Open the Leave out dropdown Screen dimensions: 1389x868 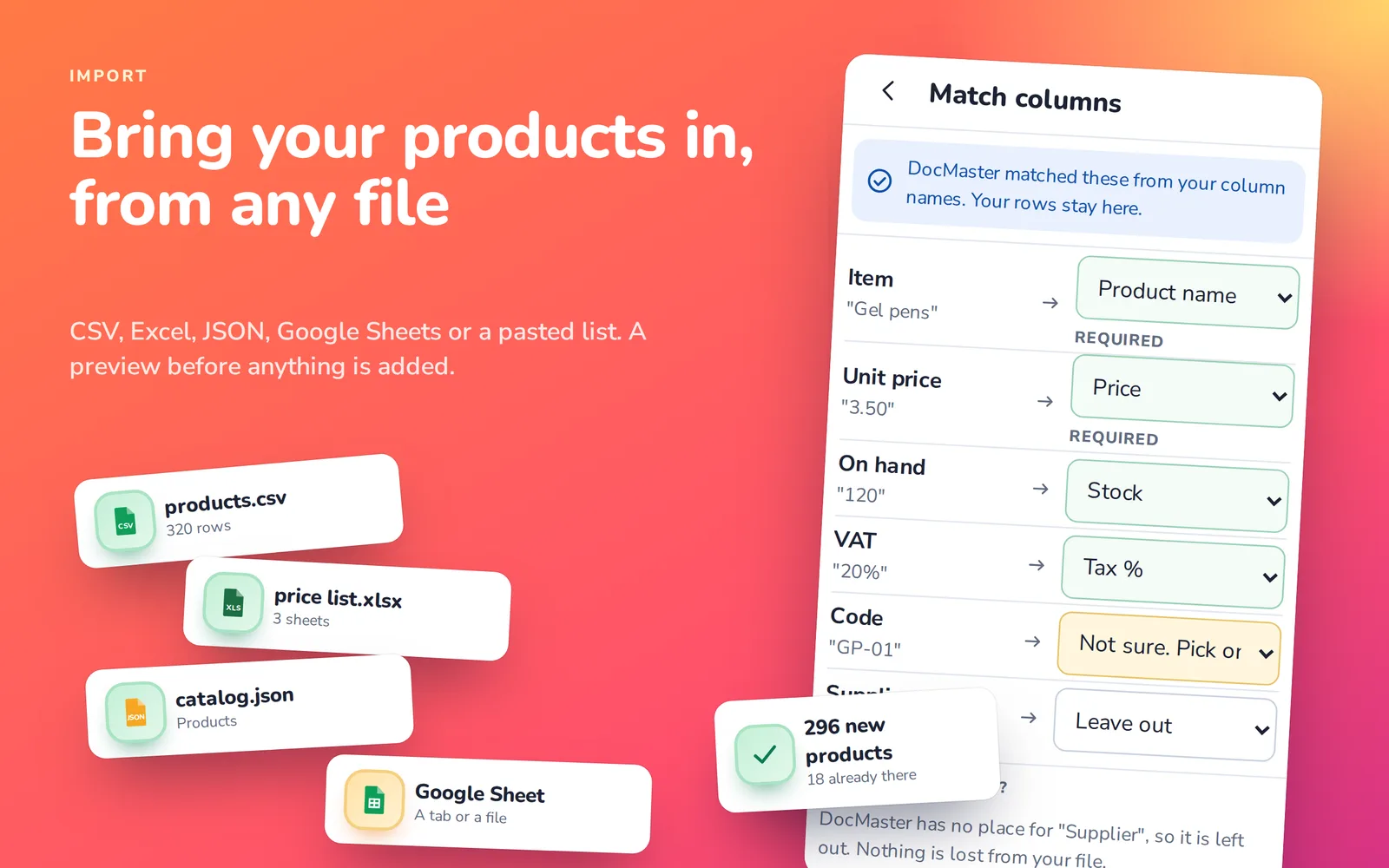tap(1165, 724)
